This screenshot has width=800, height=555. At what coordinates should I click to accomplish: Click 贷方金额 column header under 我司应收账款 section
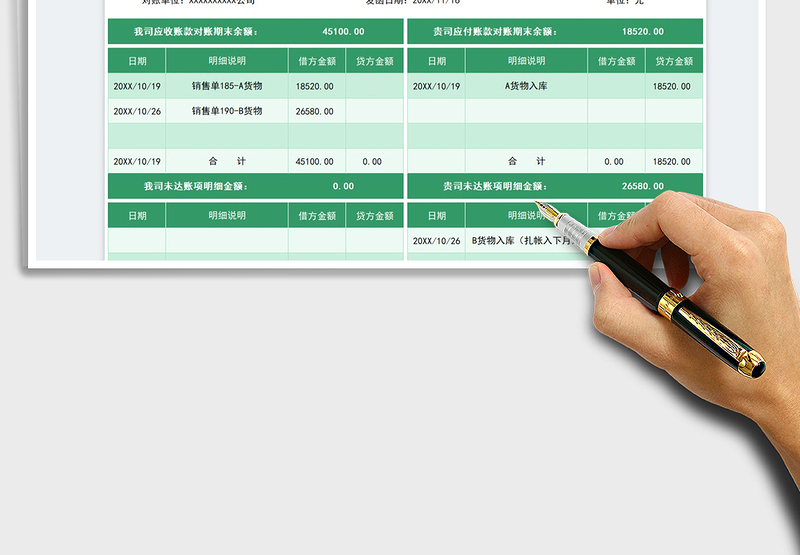point(374,61)
